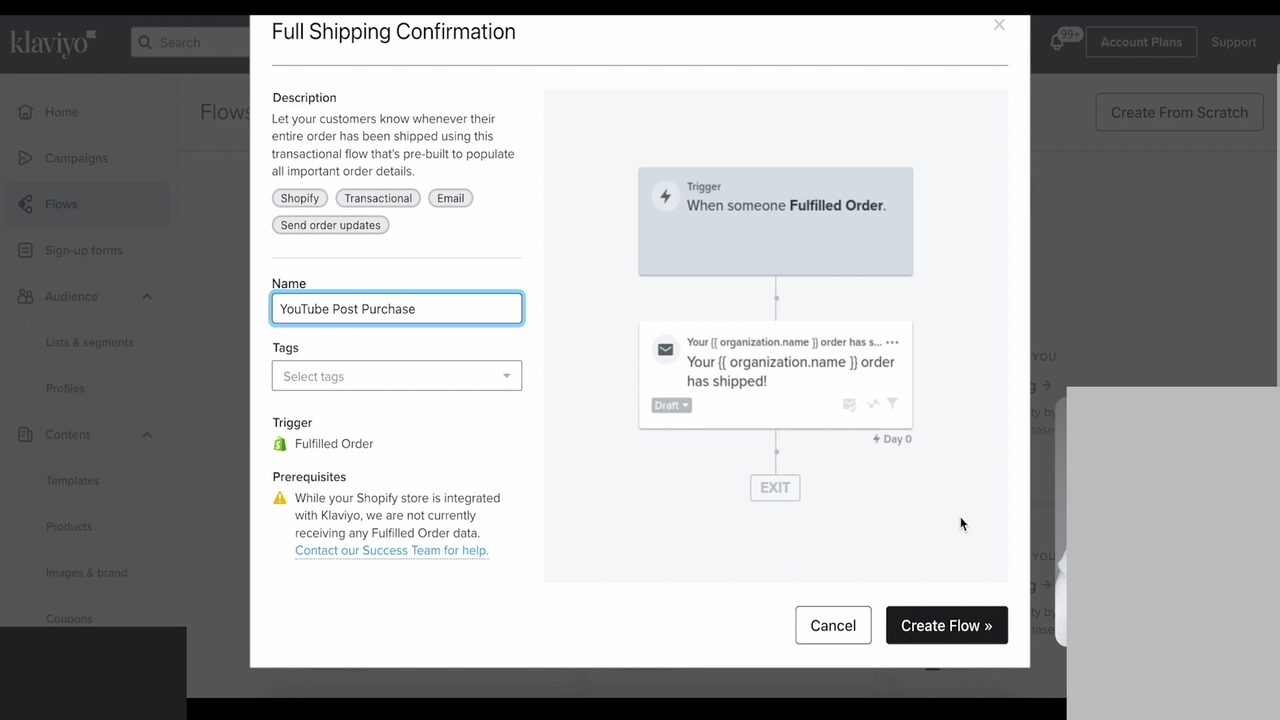The width and height of the screenshot is (1280, 720).
Task: Open Profiles in the sidebar
Action: click(65, 388)
